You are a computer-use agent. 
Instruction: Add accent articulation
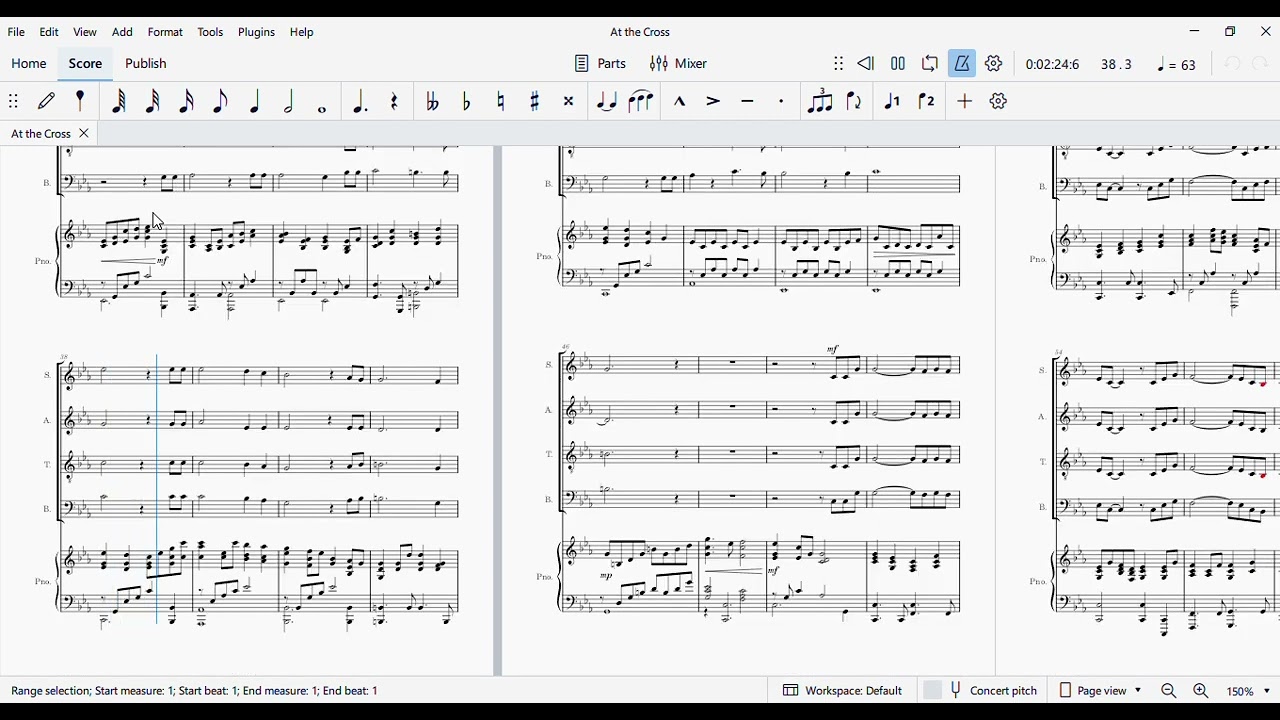click(714, 101)
